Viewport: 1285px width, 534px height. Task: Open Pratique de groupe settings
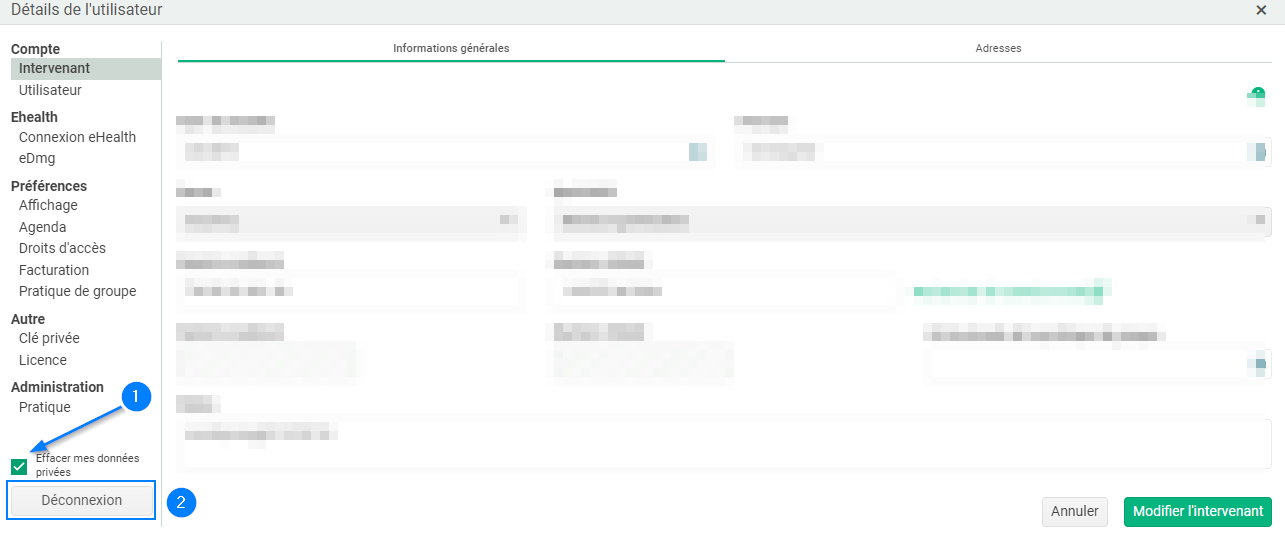click(x=77, y=291)
